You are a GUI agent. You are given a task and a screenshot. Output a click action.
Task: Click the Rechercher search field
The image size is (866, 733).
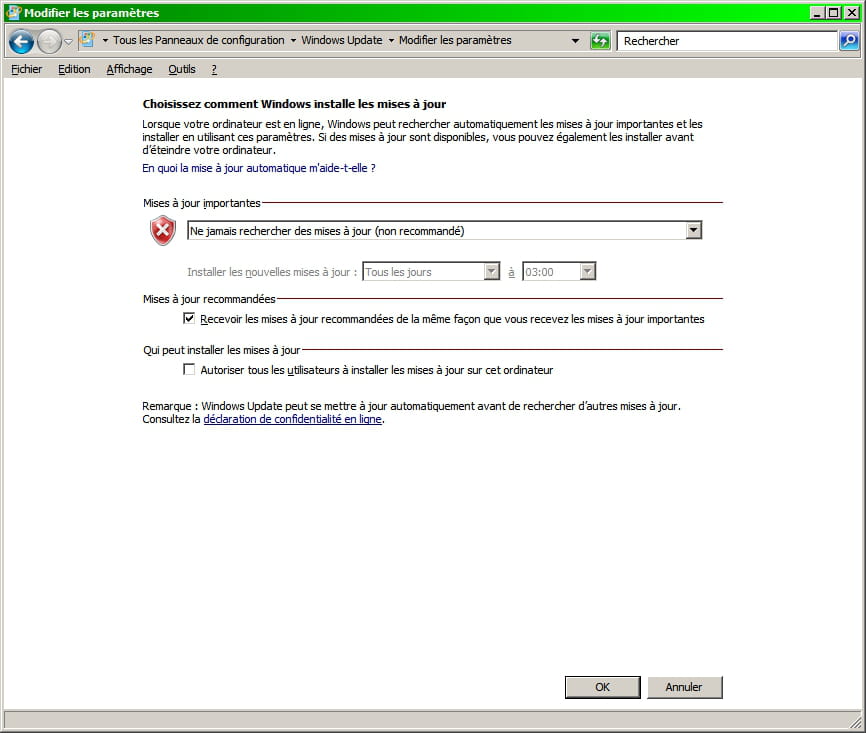pos(727,41)
